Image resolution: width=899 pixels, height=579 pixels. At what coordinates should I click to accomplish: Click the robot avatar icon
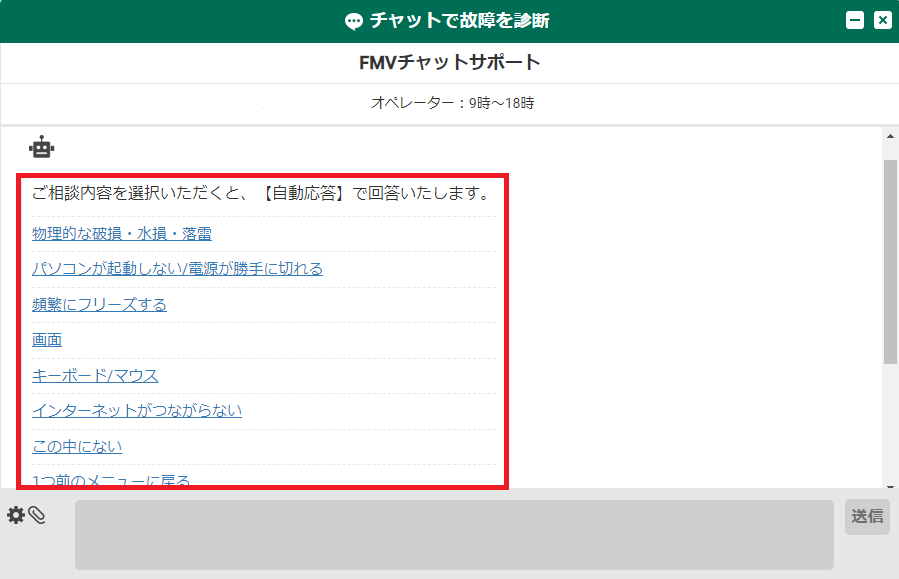coord(41,148)
